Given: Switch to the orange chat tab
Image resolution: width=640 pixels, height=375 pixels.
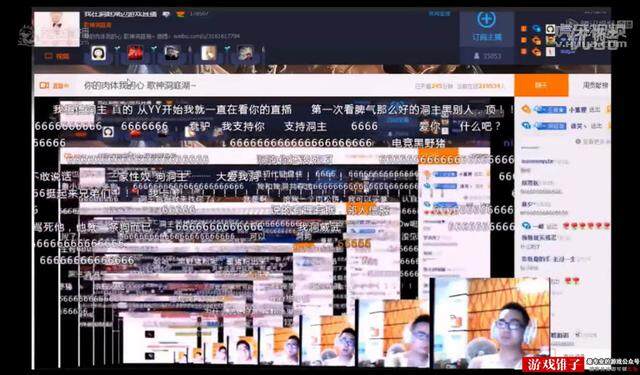Looking at the screenshot, I should tap(541, 85).
